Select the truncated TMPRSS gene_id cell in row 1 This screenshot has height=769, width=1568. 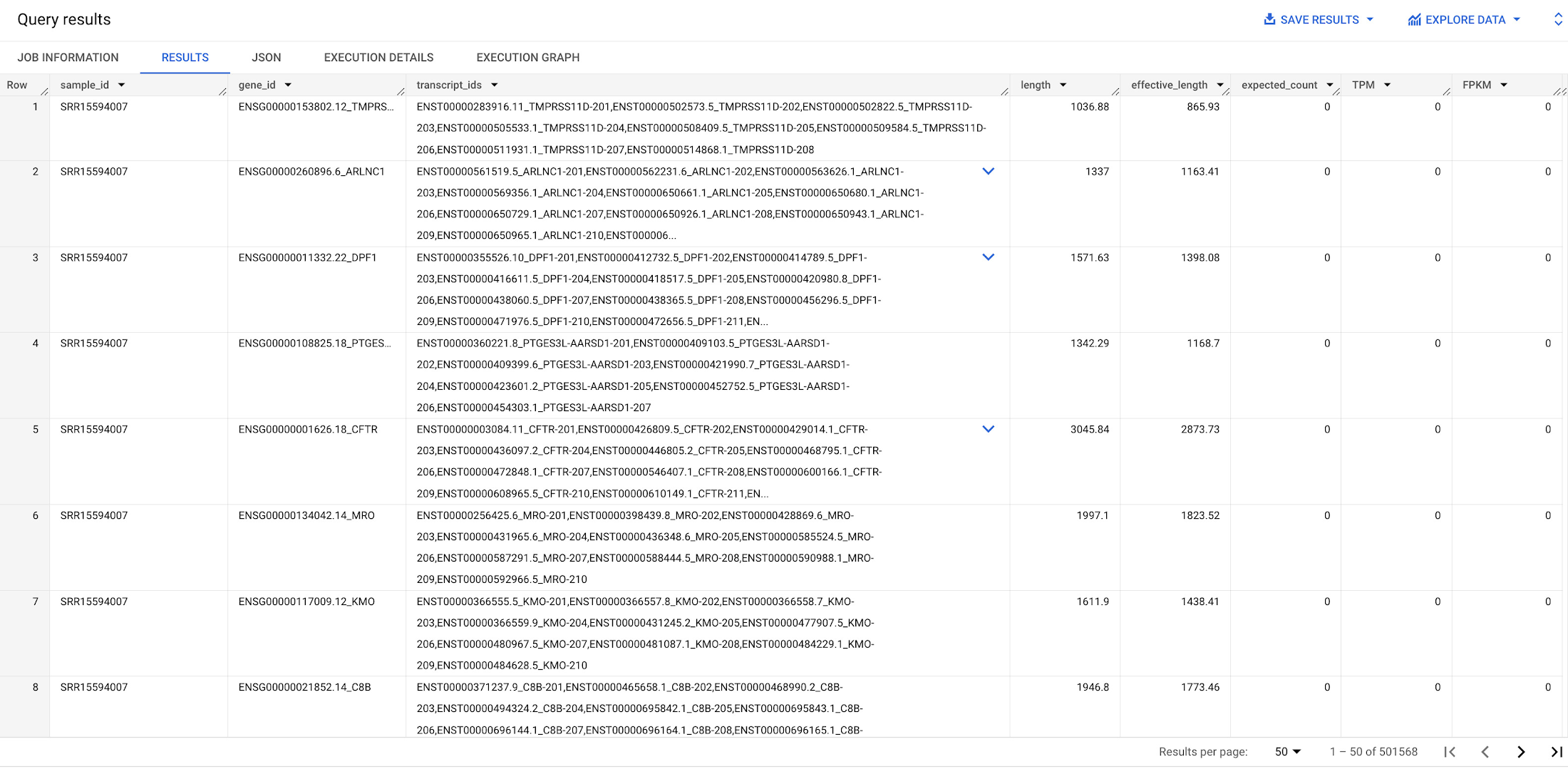316,107
